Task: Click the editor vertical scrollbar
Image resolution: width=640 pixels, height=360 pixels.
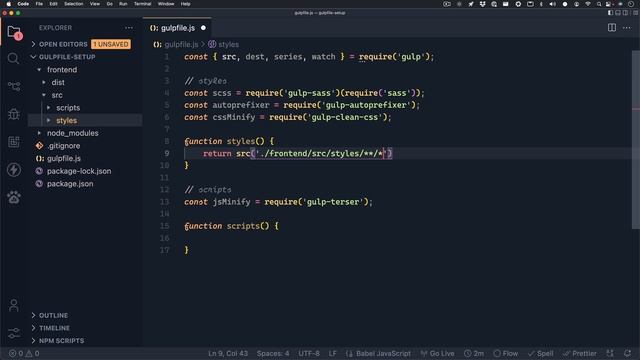Action: (636, 139)
